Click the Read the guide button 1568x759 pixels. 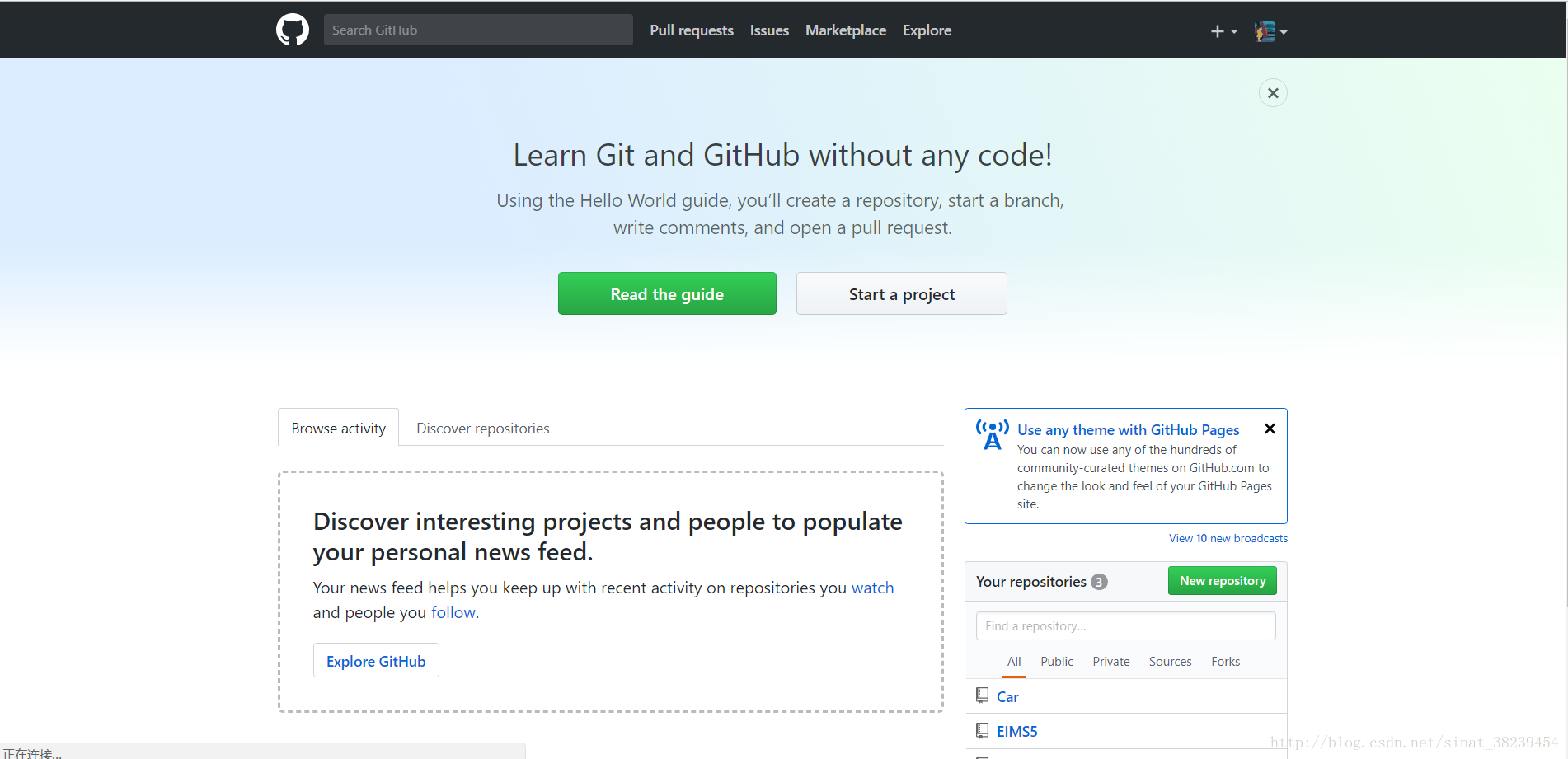(667, 293)
